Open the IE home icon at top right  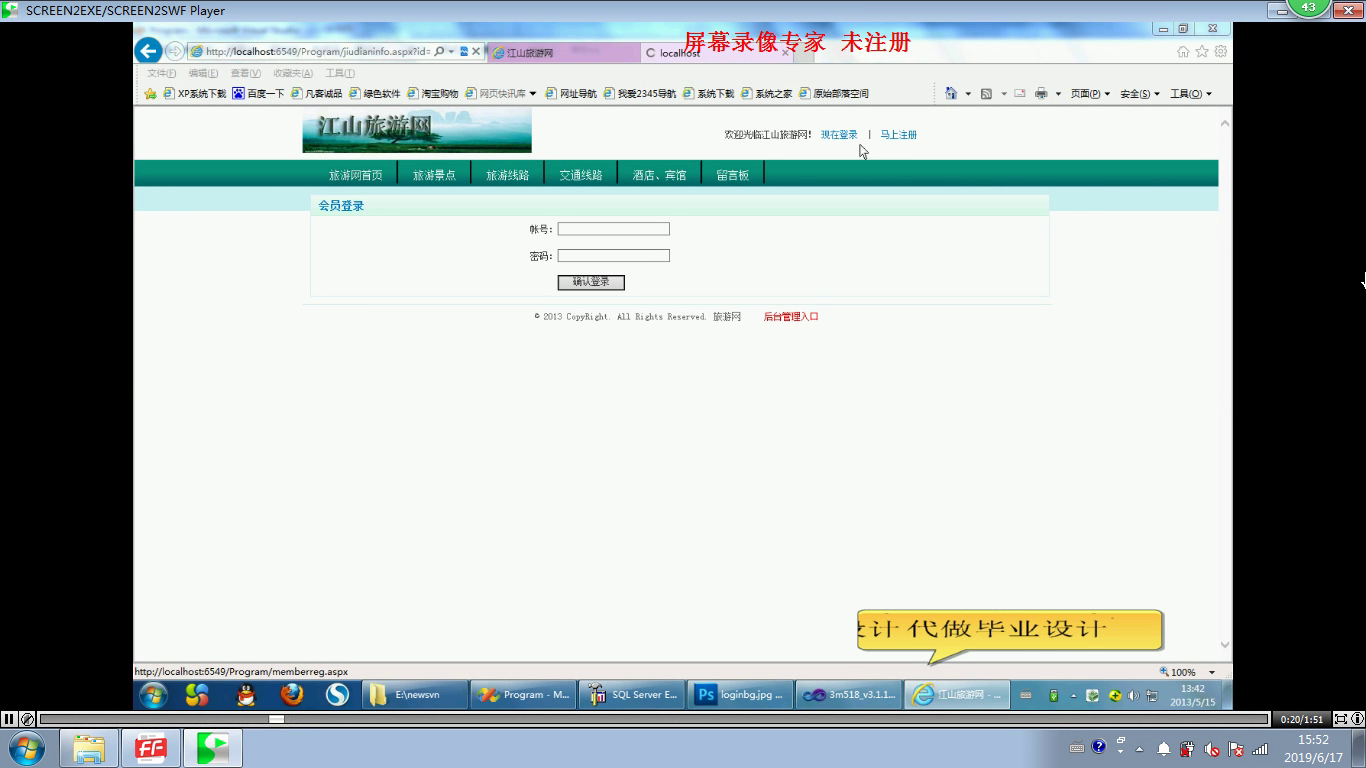(1183, 51)
